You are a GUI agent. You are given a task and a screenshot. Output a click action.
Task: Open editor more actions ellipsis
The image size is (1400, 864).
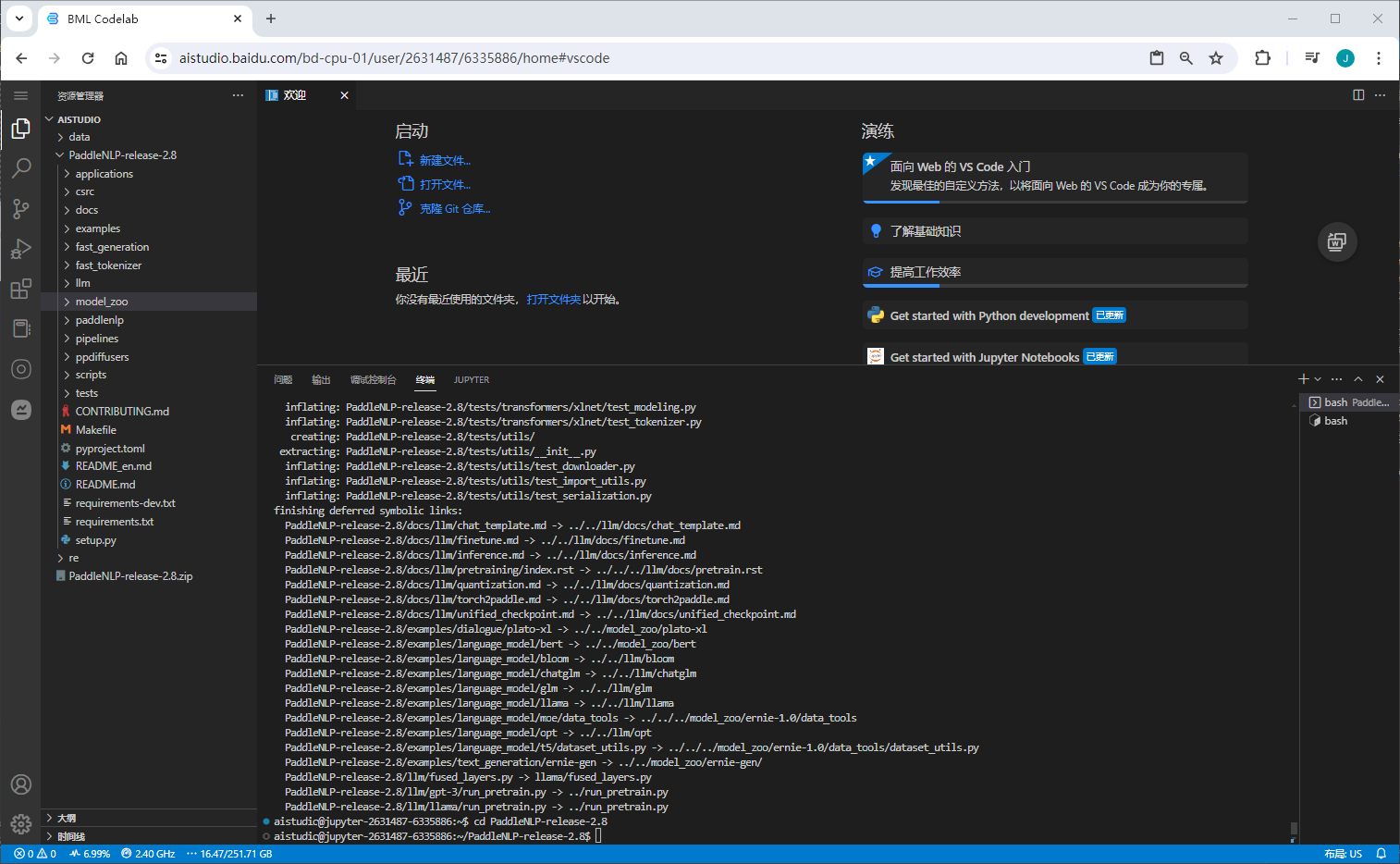coord(1380,94)
